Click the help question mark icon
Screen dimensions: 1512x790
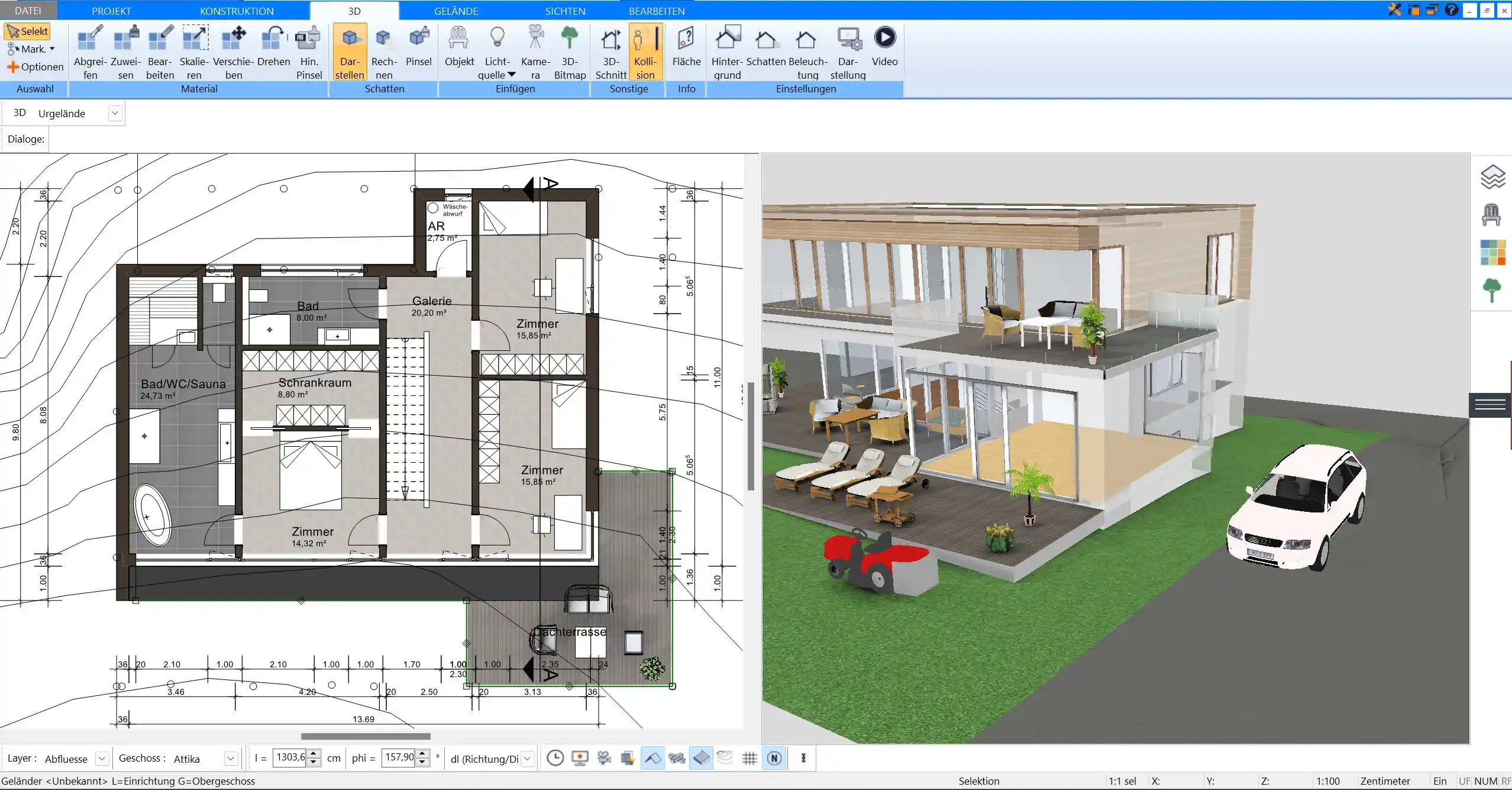point(1450,9)
